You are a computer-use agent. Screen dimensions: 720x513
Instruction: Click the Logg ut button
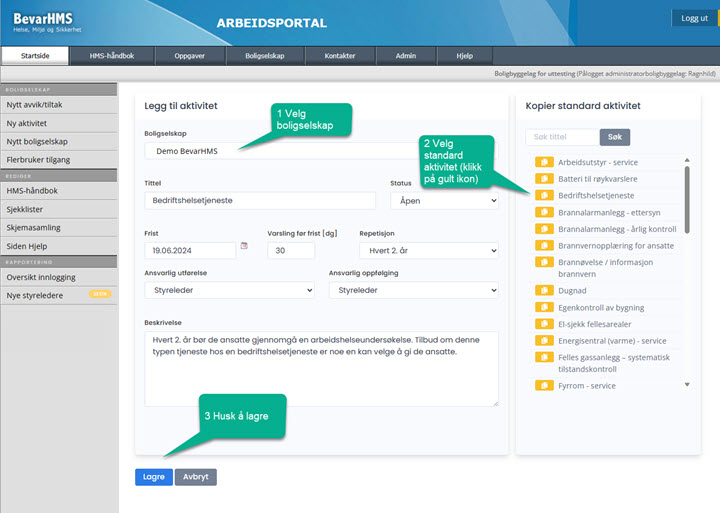(694, 18)
